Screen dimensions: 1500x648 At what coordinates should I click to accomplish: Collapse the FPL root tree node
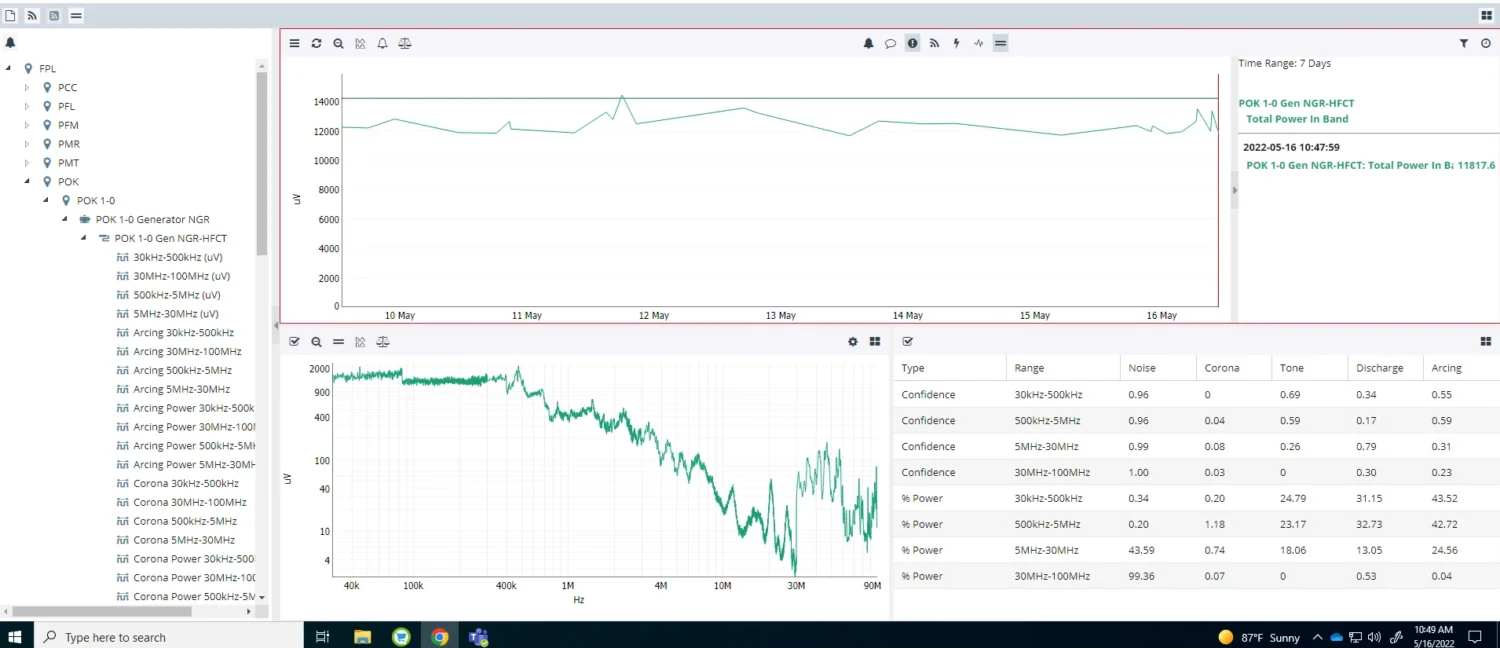click(x=9, y=69)
